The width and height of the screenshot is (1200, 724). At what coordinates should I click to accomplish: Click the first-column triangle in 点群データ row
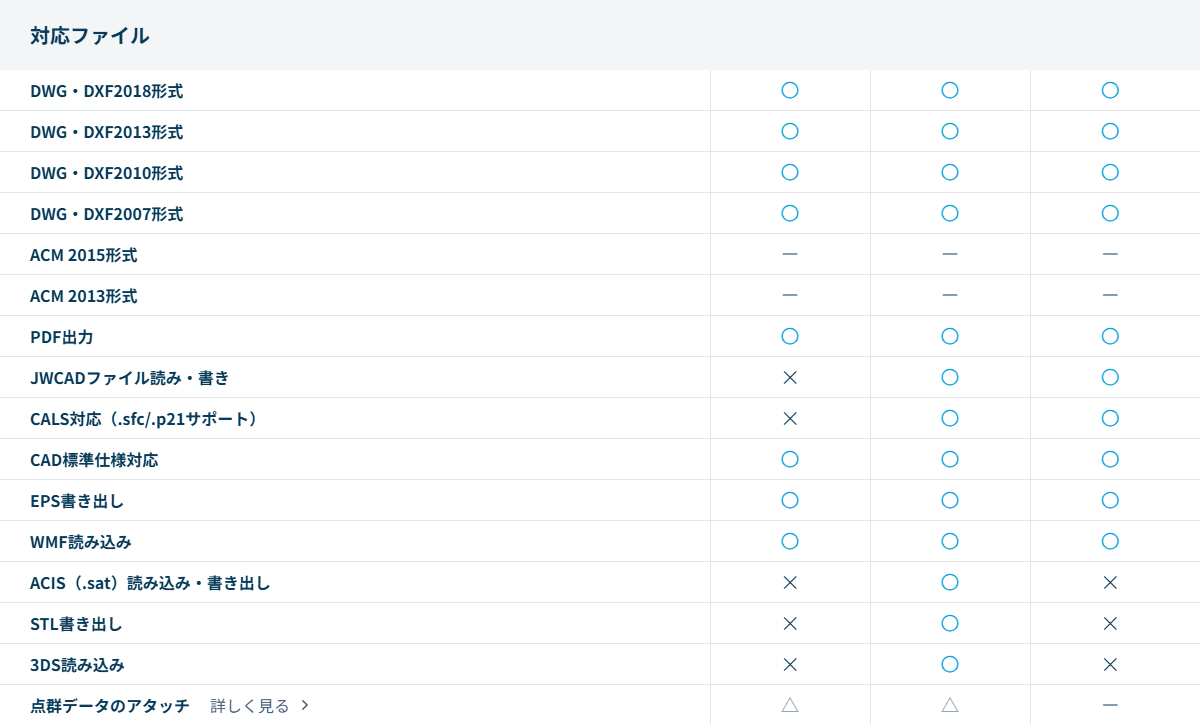coord(790,705)
